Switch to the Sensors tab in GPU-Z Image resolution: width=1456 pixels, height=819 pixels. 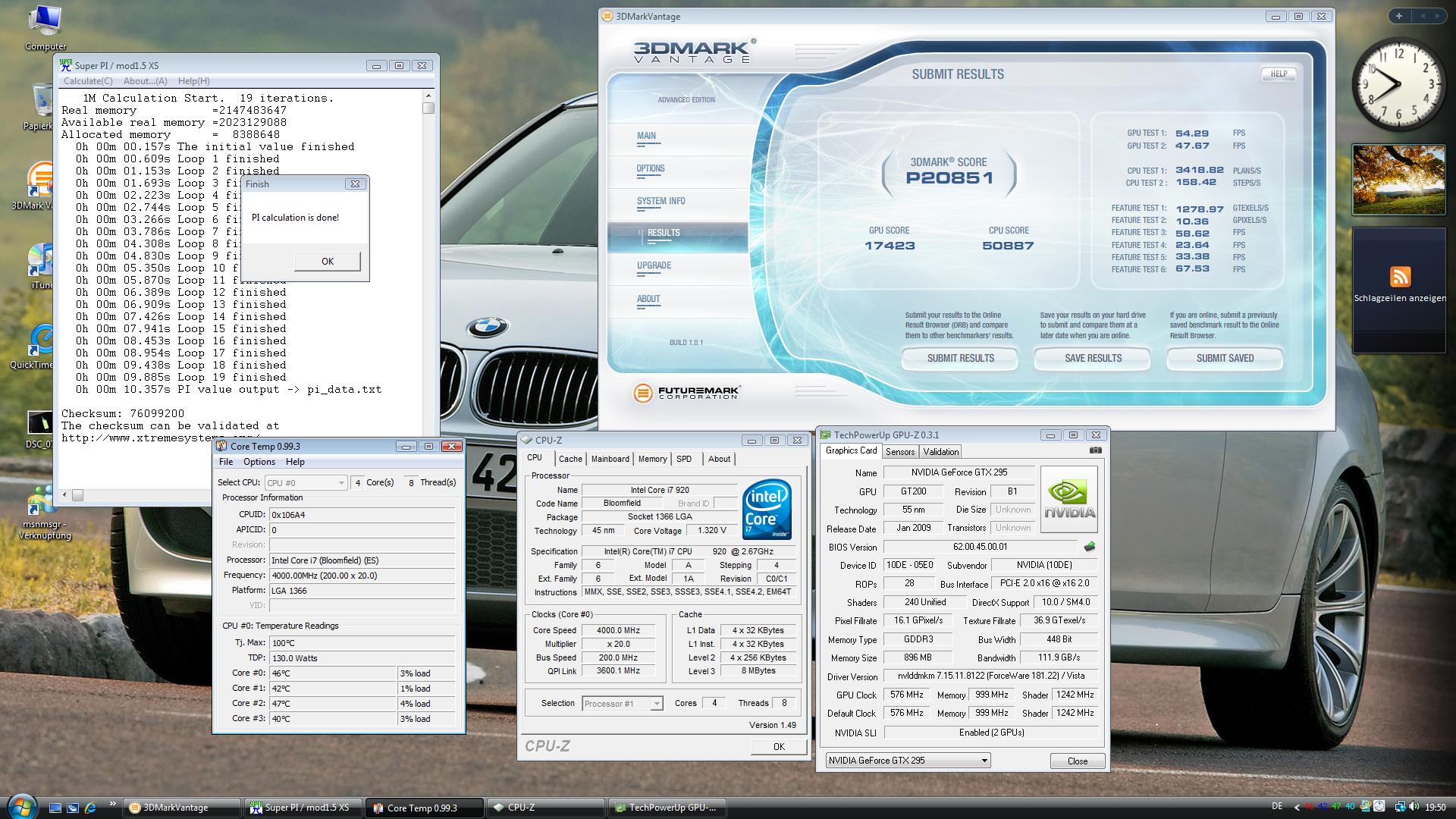coord(900,452)
